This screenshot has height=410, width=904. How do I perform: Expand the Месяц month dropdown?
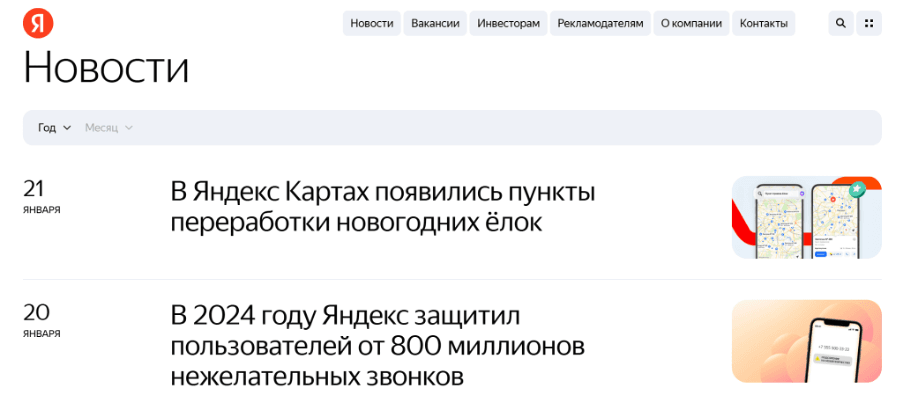click(108, 128)
